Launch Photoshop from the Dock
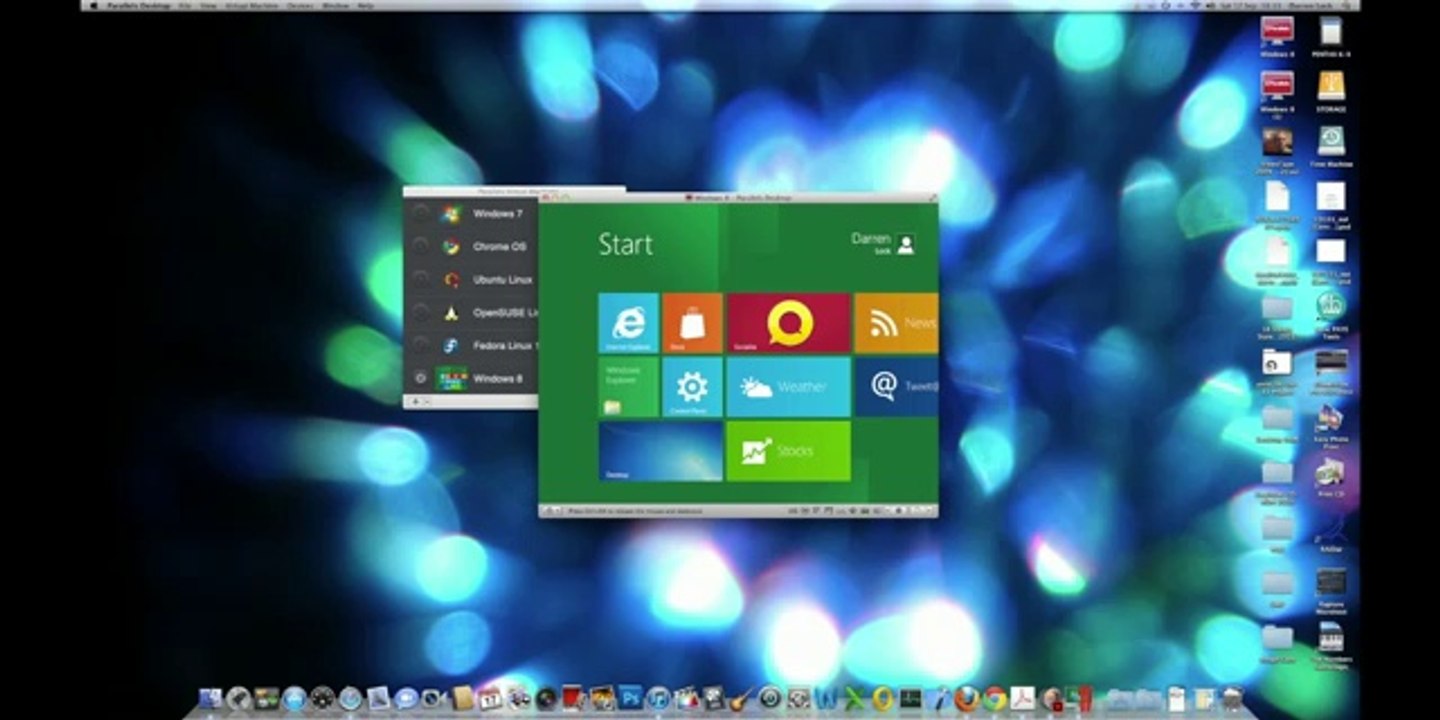 pyautogui.click(x=630, y=698)
